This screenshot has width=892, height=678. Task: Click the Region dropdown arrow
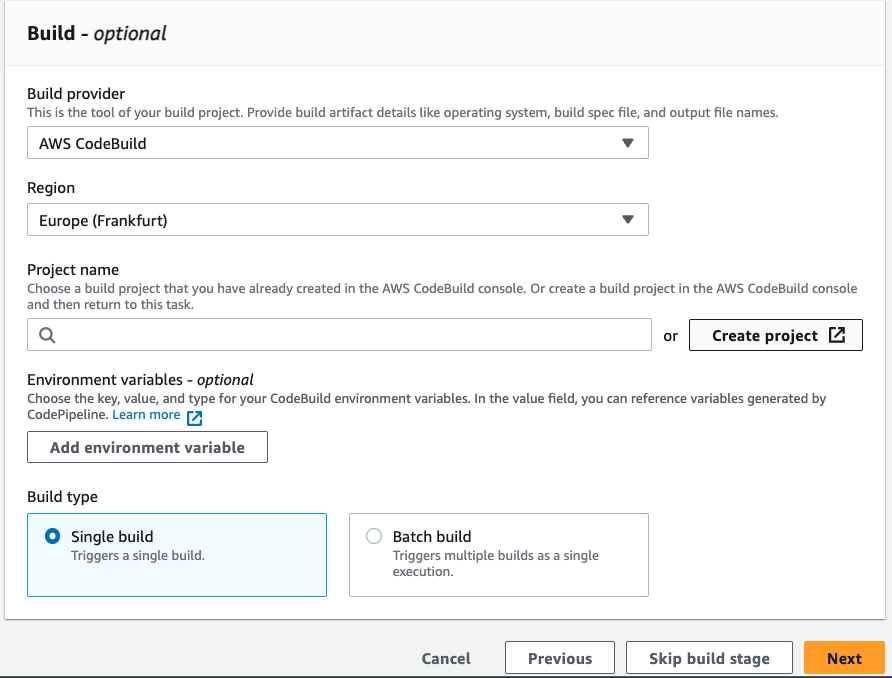(x=627, y=220)
